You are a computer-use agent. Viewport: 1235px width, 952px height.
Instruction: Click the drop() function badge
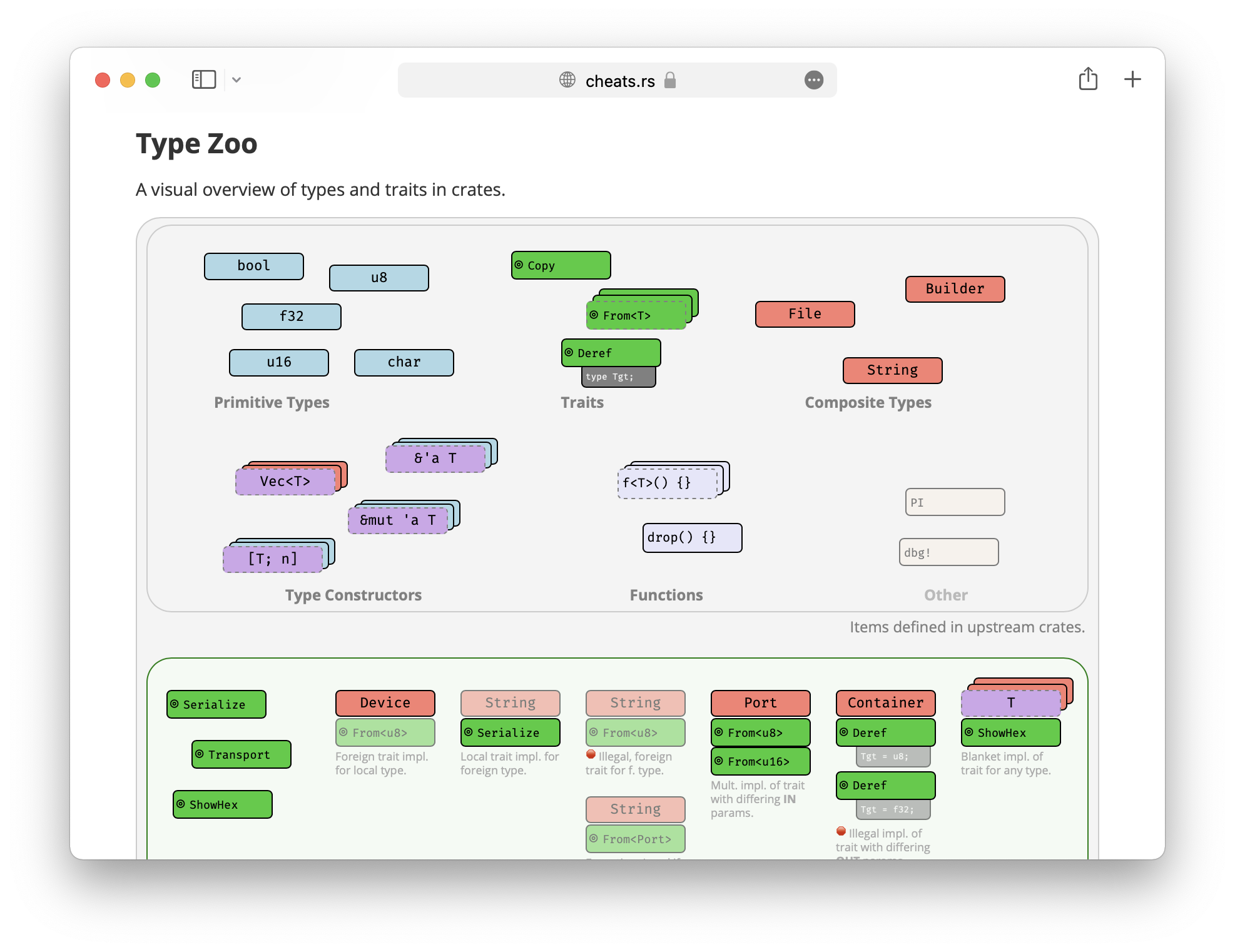pos(691,537)
